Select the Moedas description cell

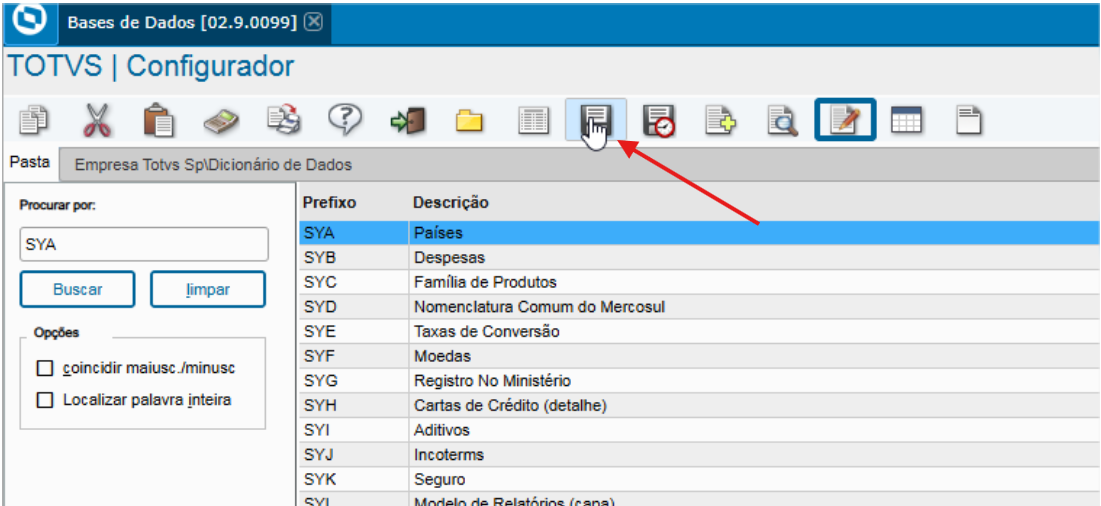click(754, 356)
